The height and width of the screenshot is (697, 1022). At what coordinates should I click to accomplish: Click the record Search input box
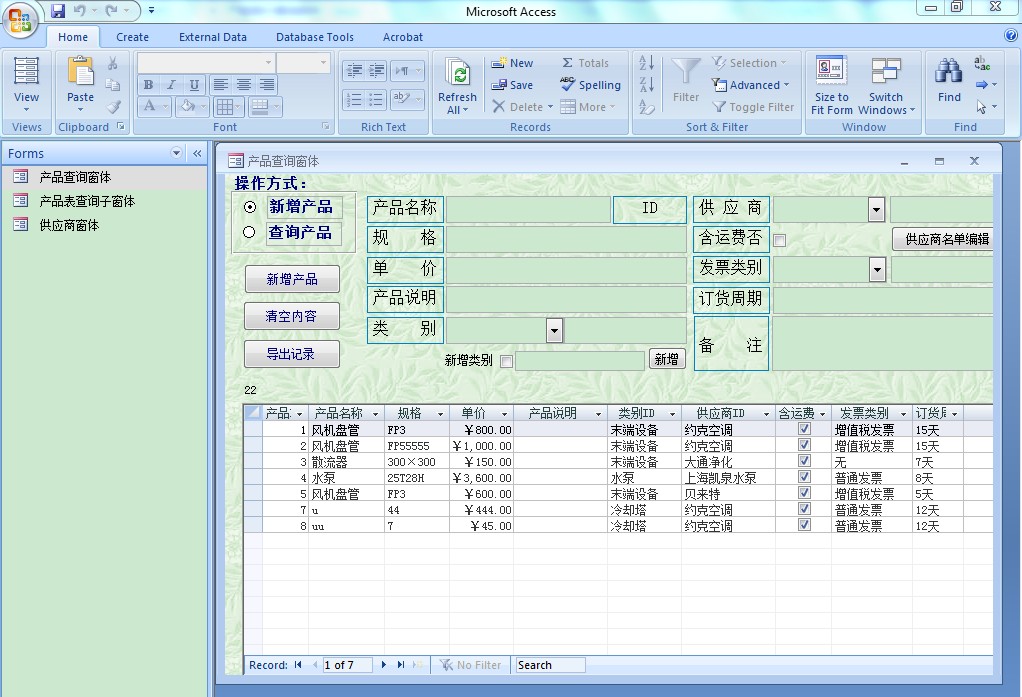tap(549, 665)
